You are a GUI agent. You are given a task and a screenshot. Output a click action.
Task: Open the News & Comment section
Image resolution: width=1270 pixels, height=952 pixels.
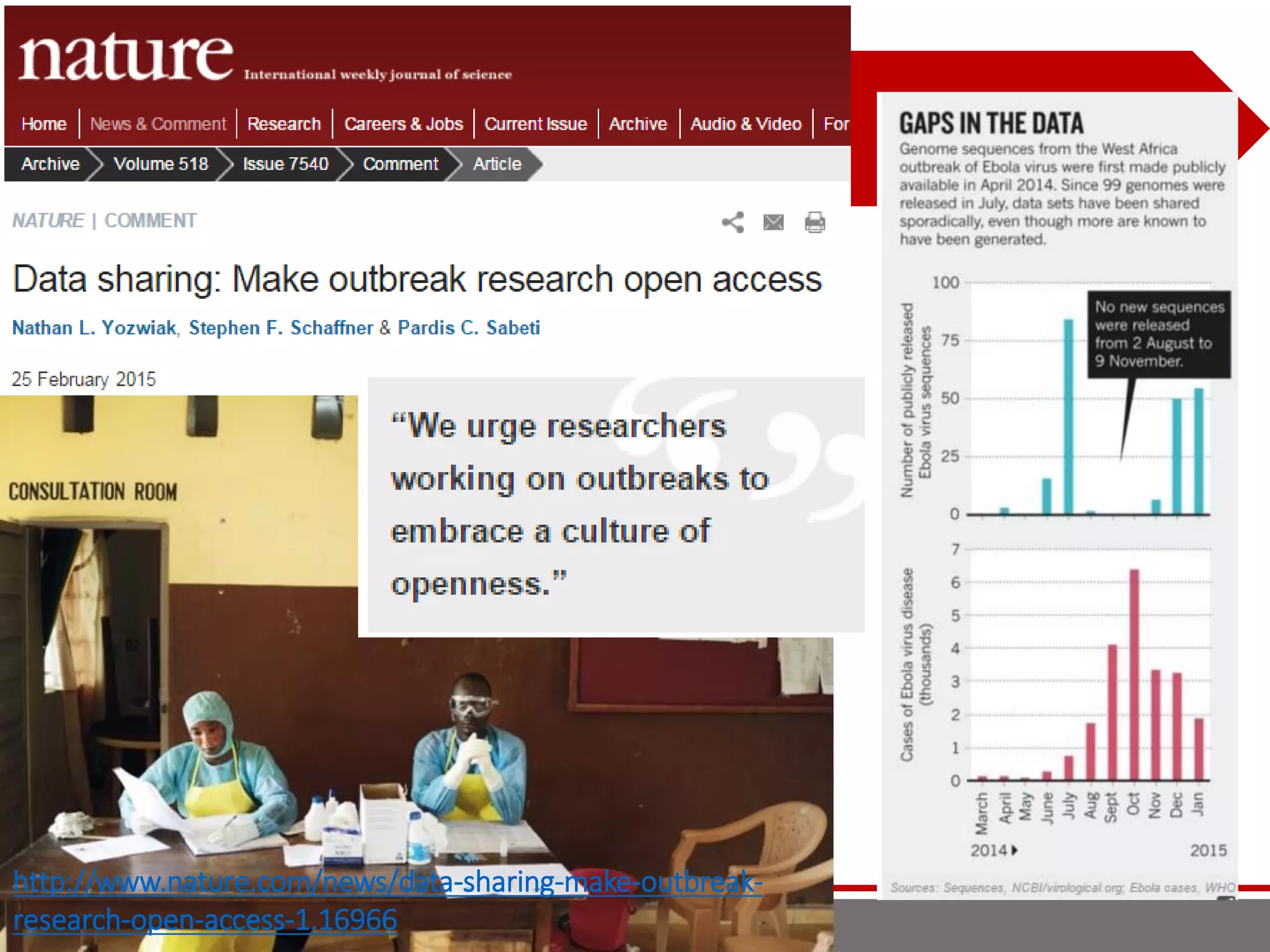(158, 124)
